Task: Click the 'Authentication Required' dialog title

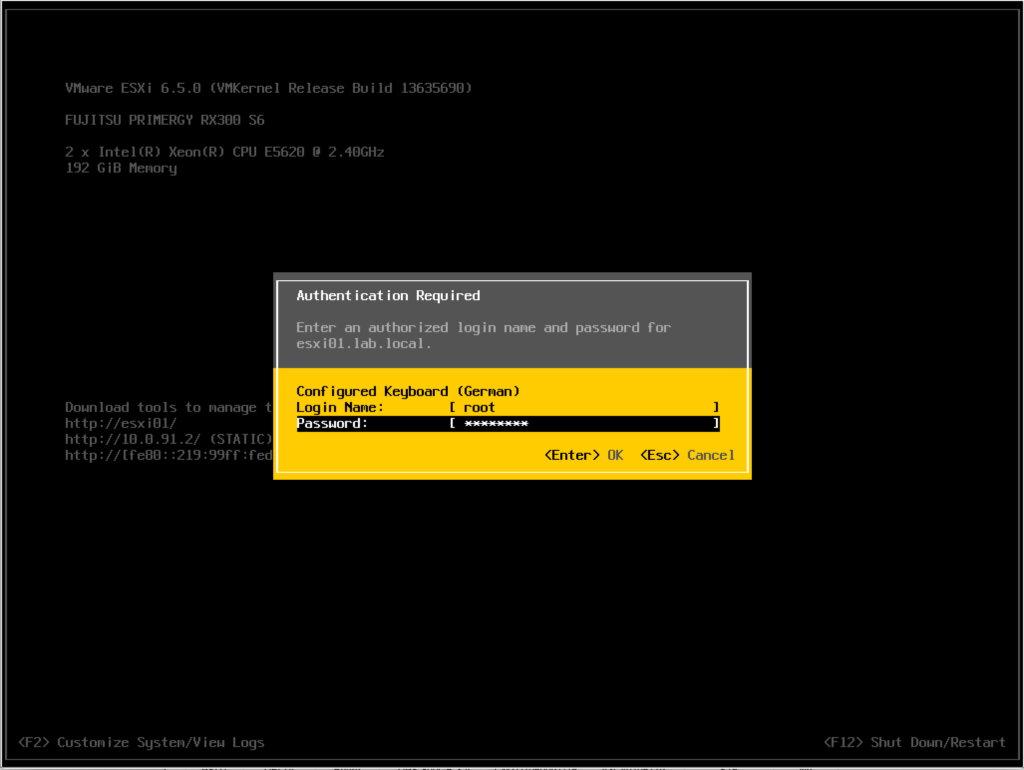Action: [x=388, y=296]
